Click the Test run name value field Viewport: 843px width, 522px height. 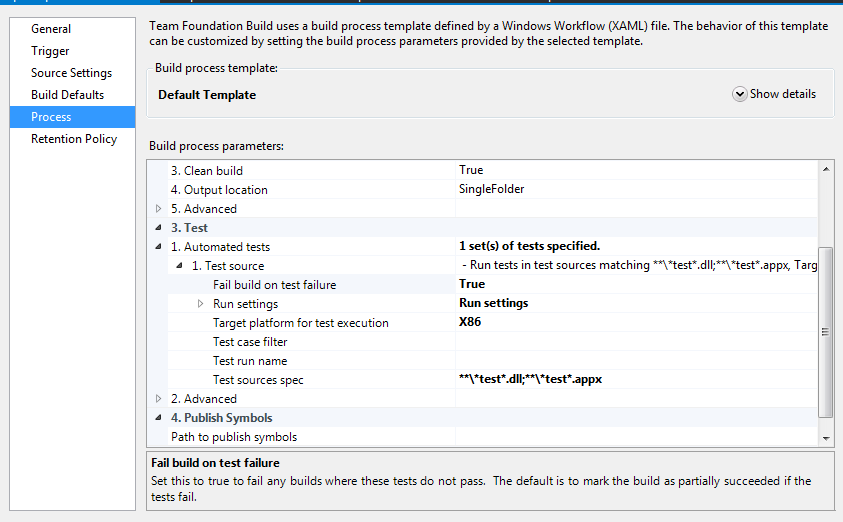pyautogui.click(x=636, y=361)
